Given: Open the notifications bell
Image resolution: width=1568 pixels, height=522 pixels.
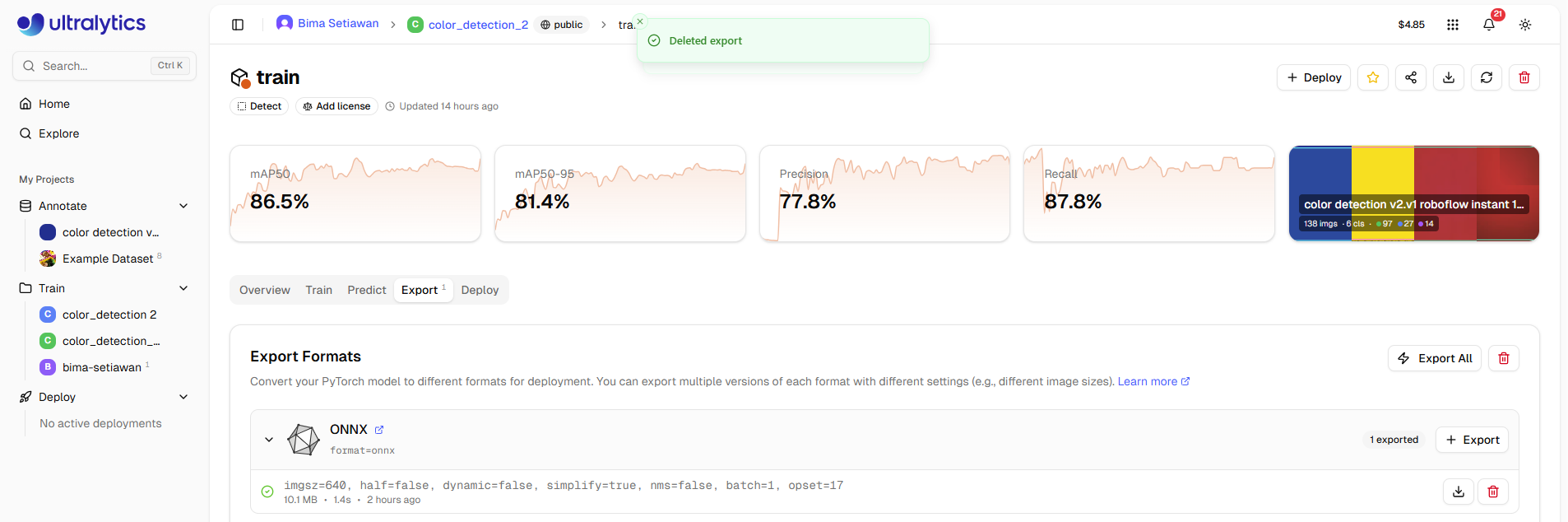Looking at the screenshot, I should click(x=1489, y=25).
